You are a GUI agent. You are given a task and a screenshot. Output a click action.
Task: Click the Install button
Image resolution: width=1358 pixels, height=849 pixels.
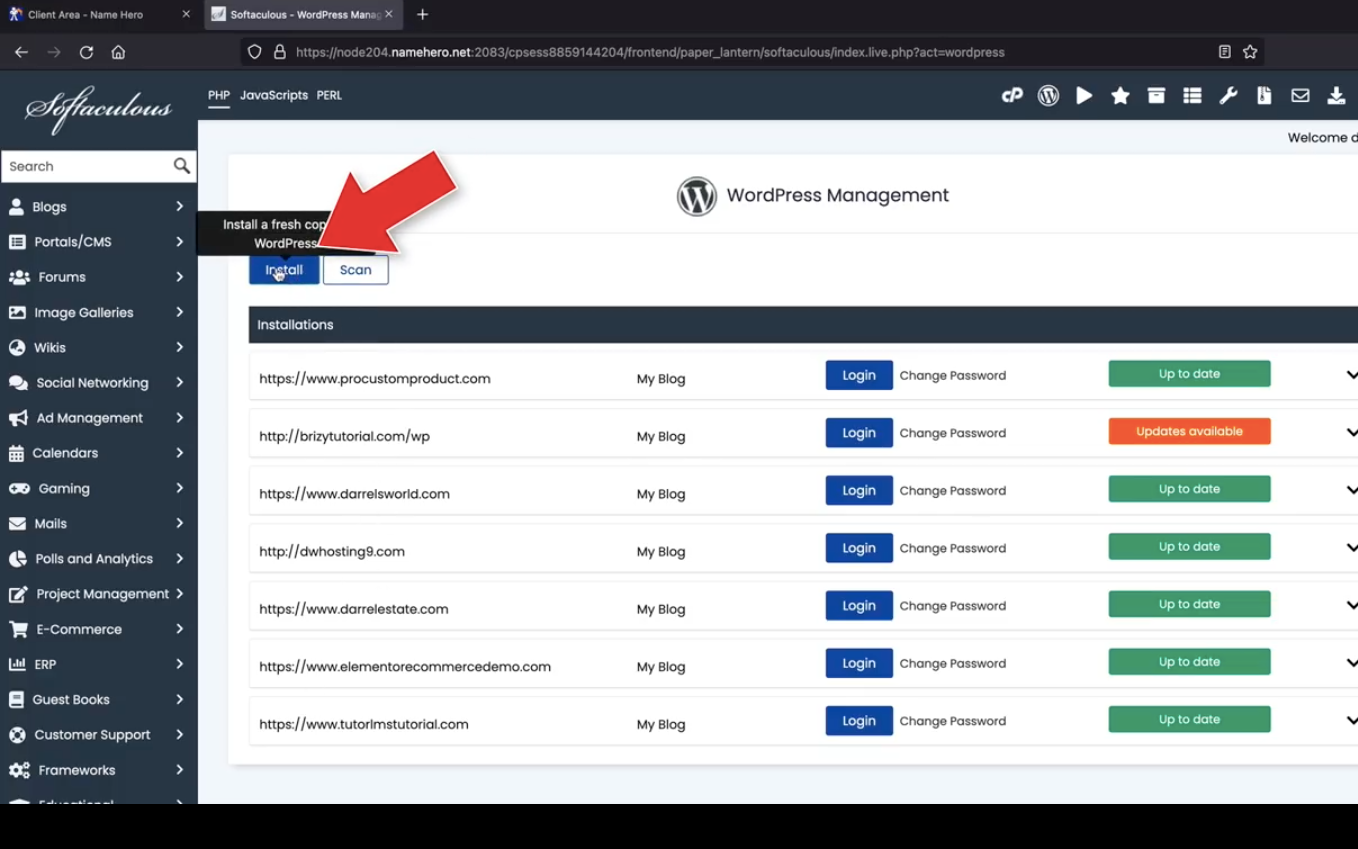[284, 270]
